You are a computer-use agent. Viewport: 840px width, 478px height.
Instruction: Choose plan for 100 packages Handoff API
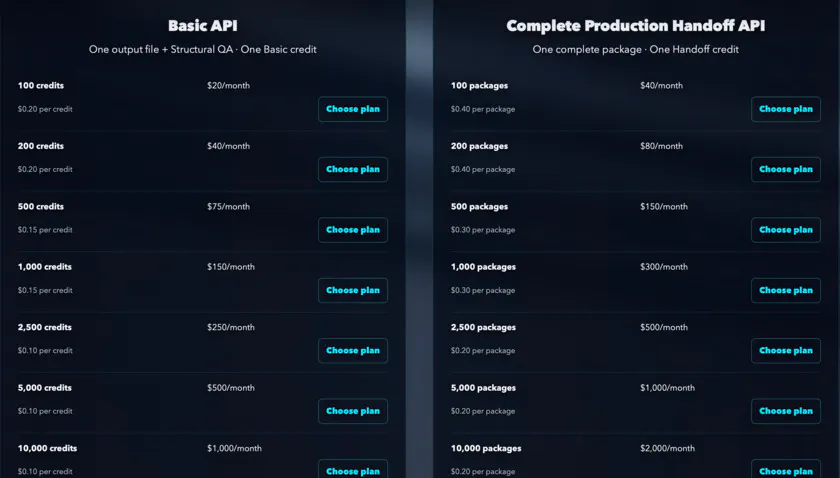coord(785,109)
